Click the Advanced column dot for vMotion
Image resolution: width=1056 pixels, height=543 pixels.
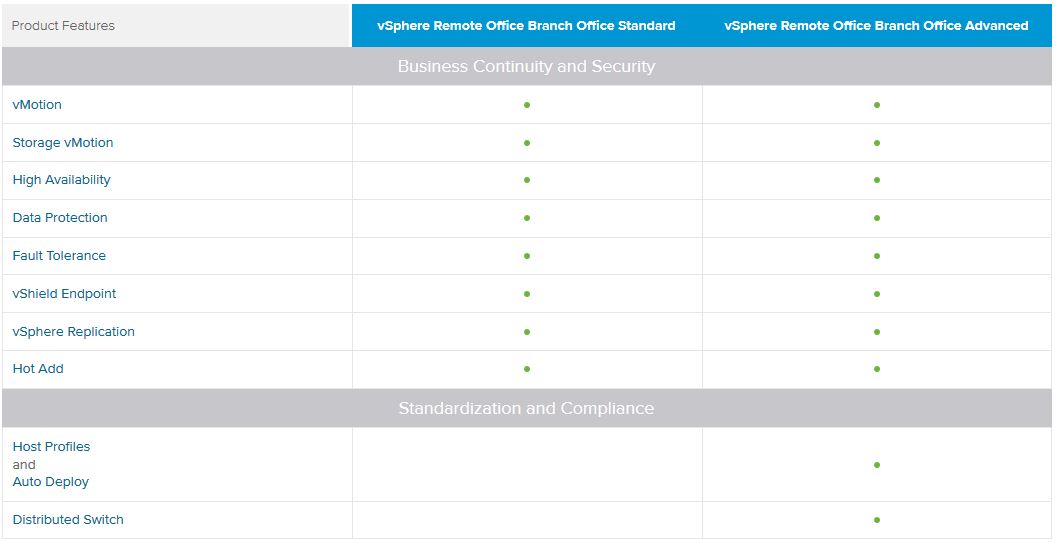876,105
